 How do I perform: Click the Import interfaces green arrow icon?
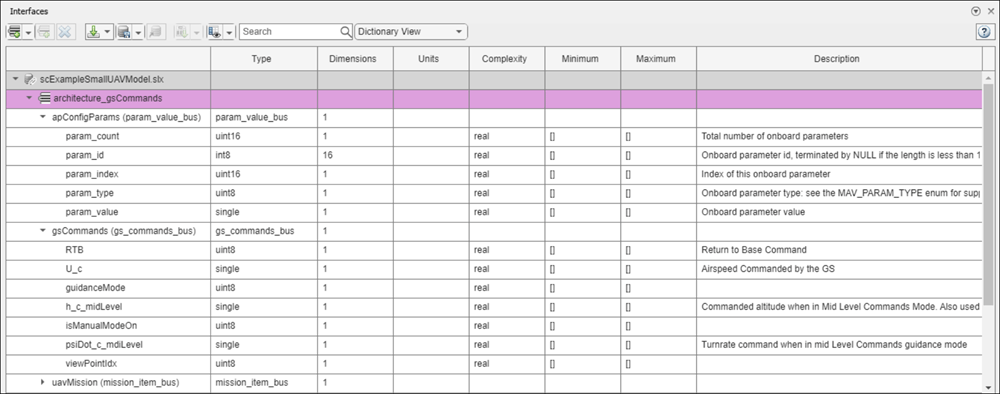pyautogui.click(x=93, y=32)
